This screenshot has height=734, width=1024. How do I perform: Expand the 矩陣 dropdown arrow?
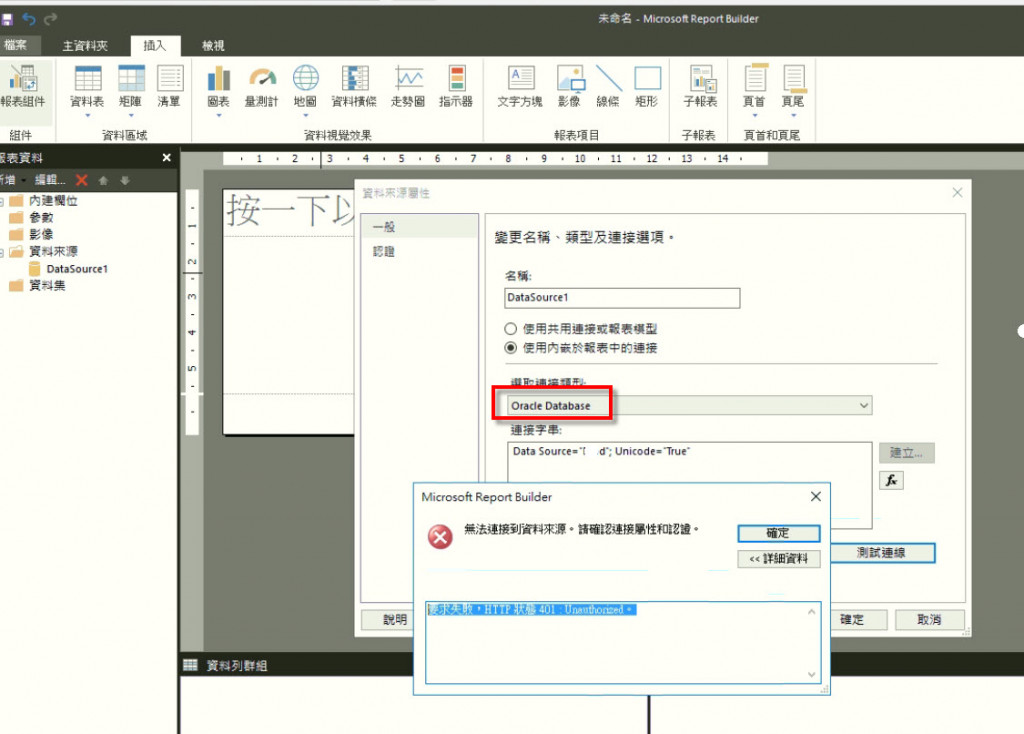pos(131,116)
